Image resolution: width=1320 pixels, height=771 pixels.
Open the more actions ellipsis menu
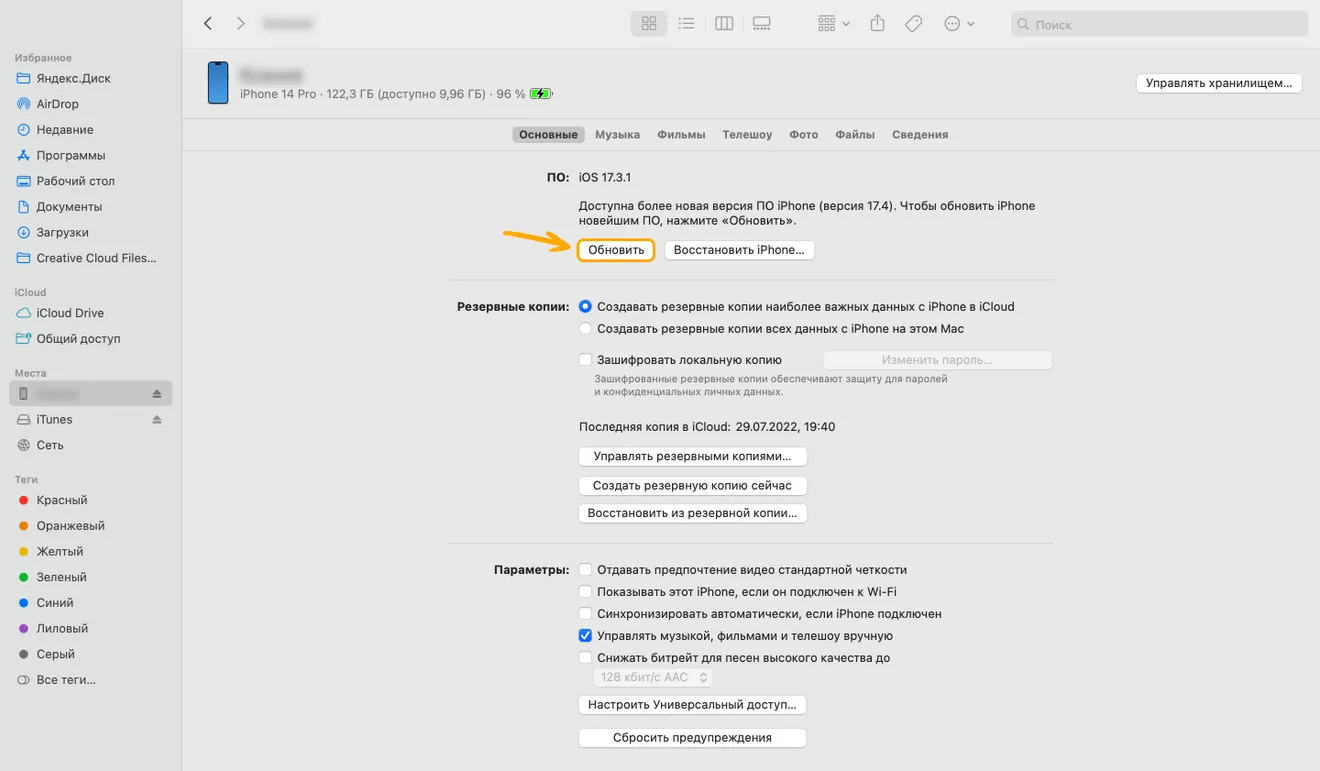pos(959,23)
